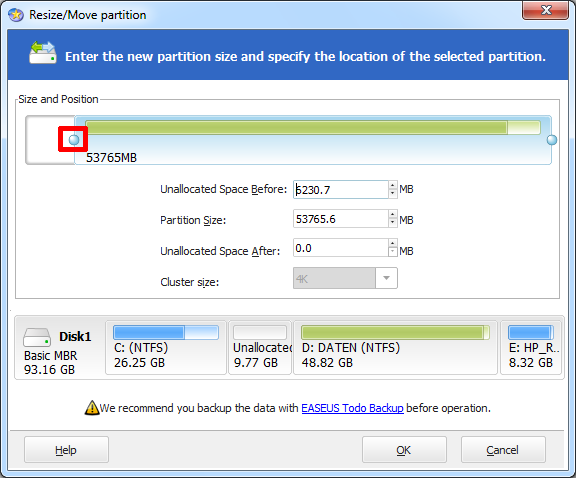Click the right partition resize handle
Viewport: 576px width, 478px height.
point(552,140)
